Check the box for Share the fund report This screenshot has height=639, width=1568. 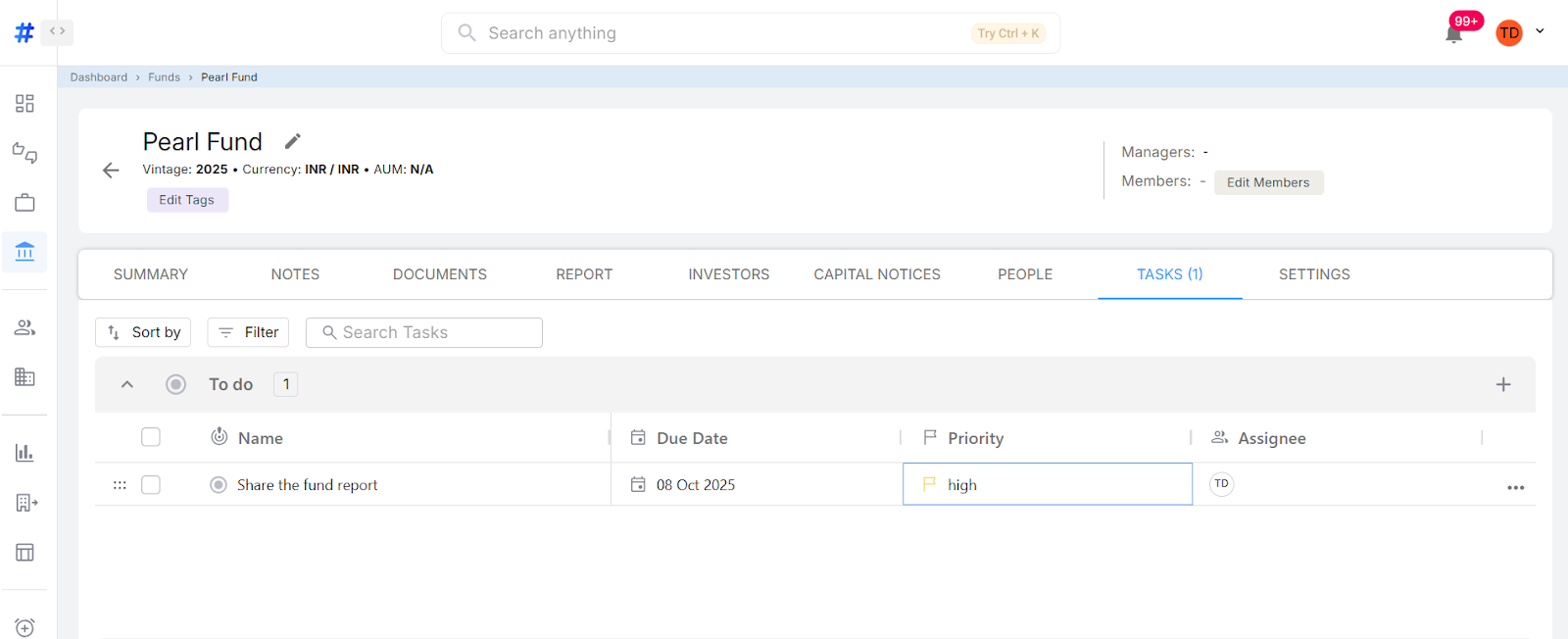click(x=151, y=485)
